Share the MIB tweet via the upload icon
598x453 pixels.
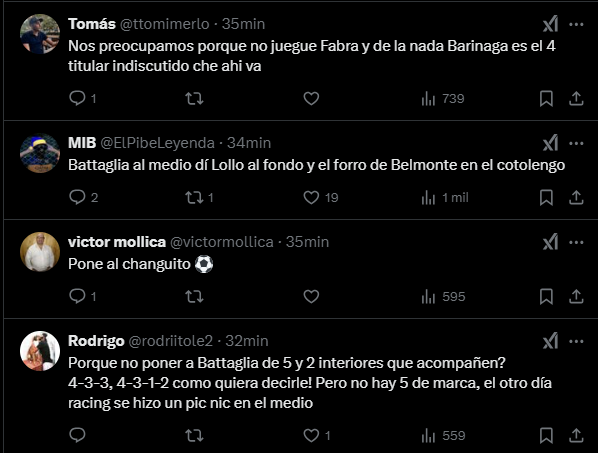coord(576,198)
